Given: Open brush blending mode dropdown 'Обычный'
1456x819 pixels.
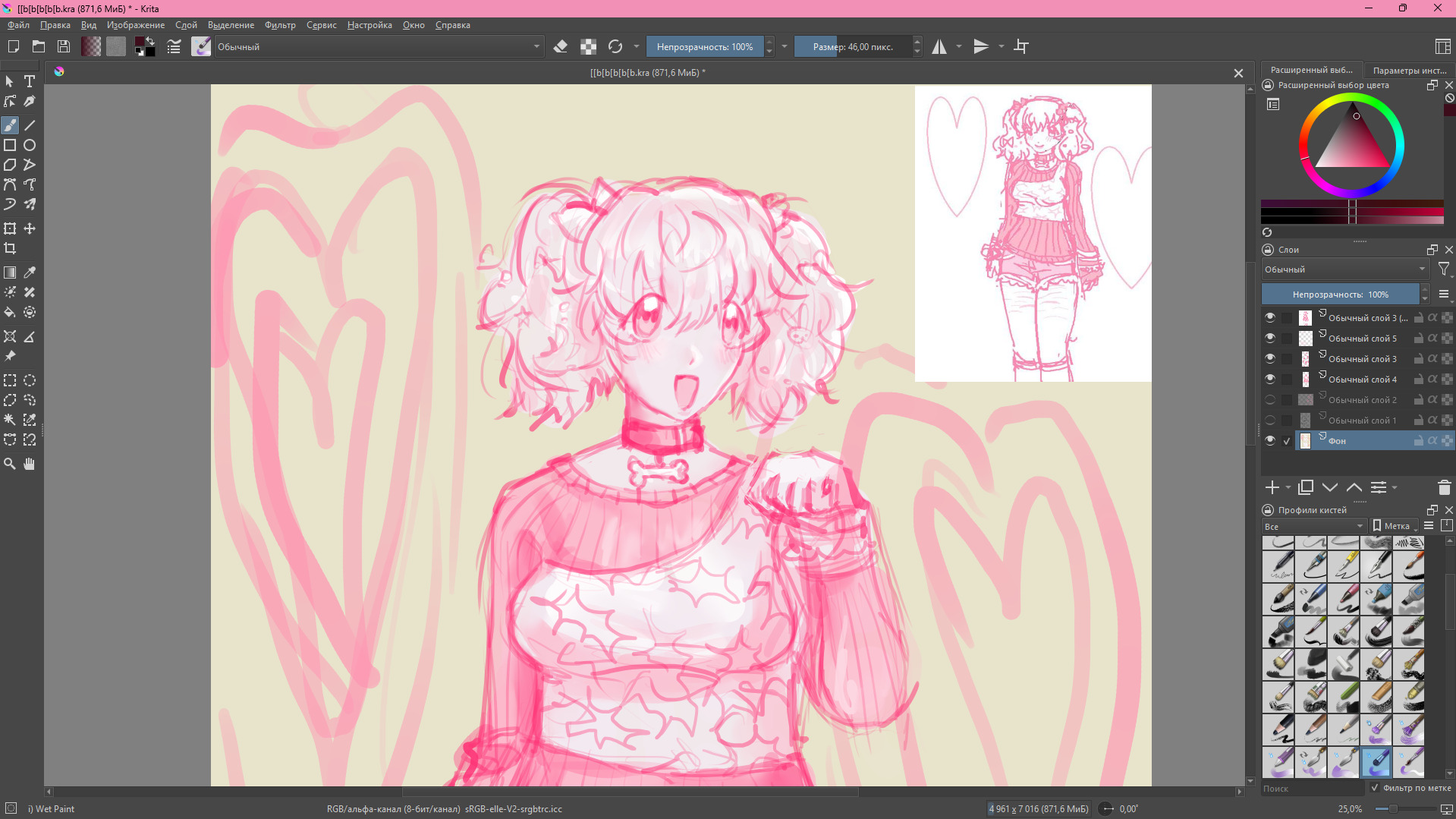Looking at the screenshot, I should [x=379, y=46].
